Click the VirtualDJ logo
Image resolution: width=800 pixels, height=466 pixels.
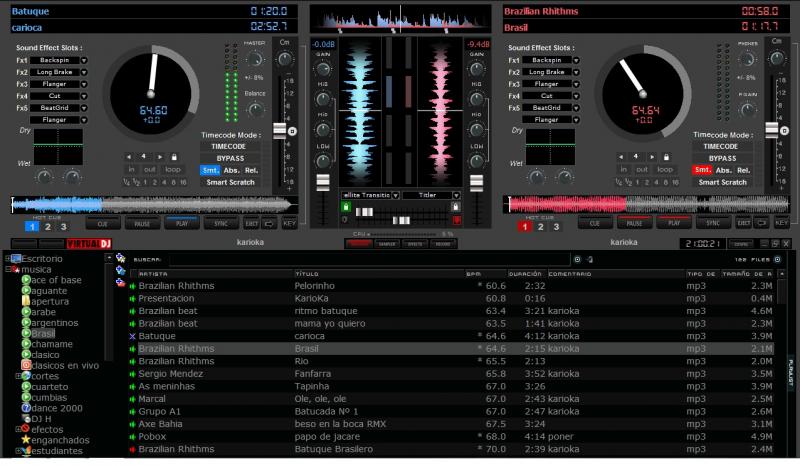89,243
